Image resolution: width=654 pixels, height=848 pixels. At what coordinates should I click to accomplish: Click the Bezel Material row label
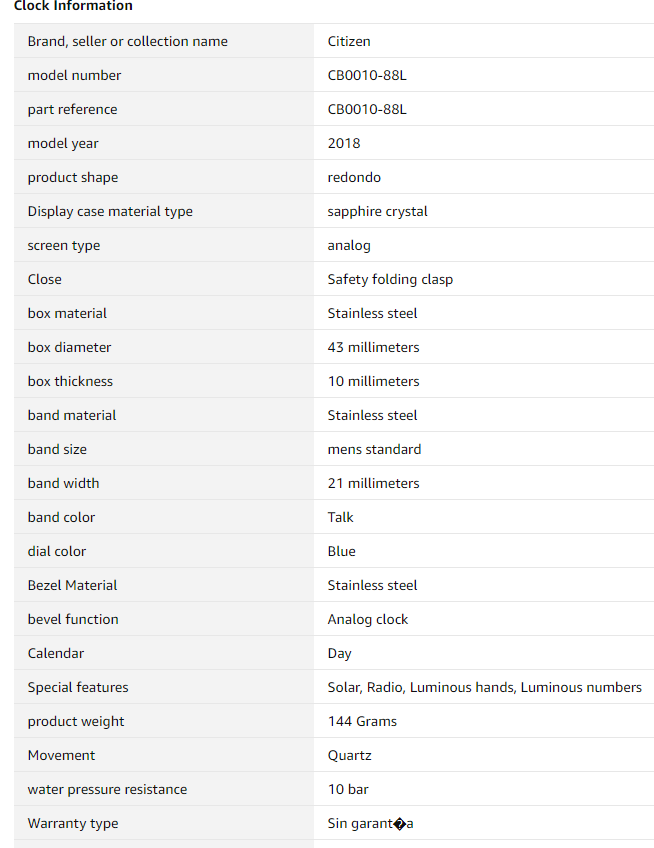click(x=72, y=585)
